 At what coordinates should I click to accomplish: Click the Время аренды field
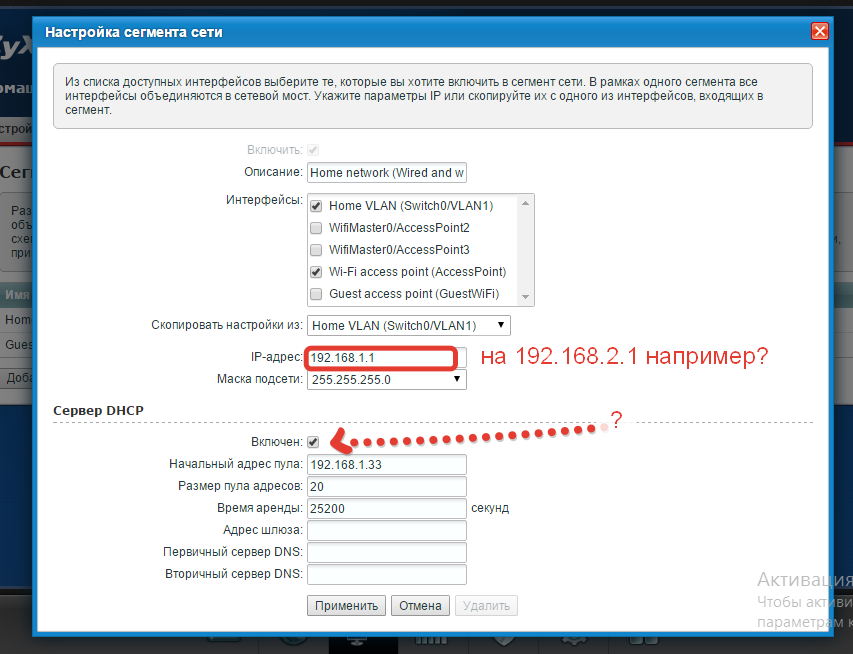point(387,508)
